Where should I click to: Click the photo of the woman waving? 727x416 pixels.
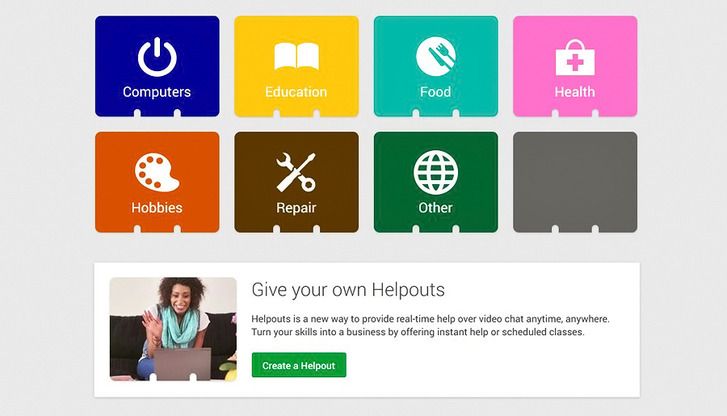pos(173,328)
